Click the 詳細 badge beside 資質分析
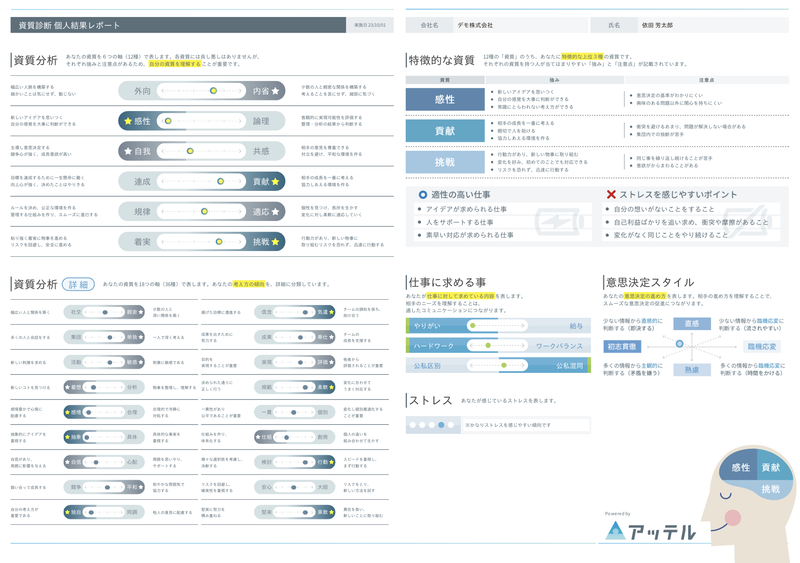 click(78, 285)
